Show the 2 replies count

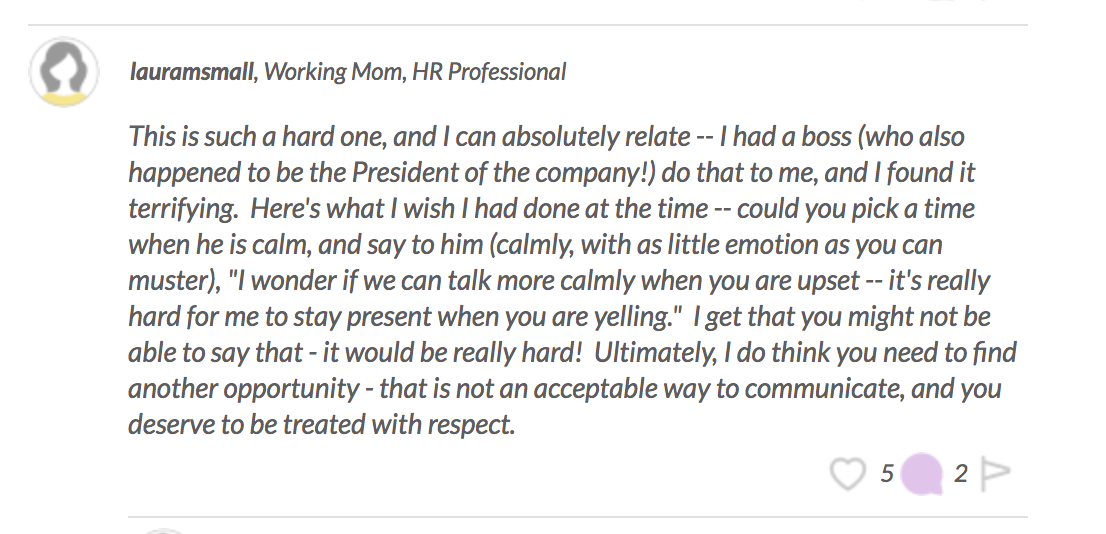(960, 474)
